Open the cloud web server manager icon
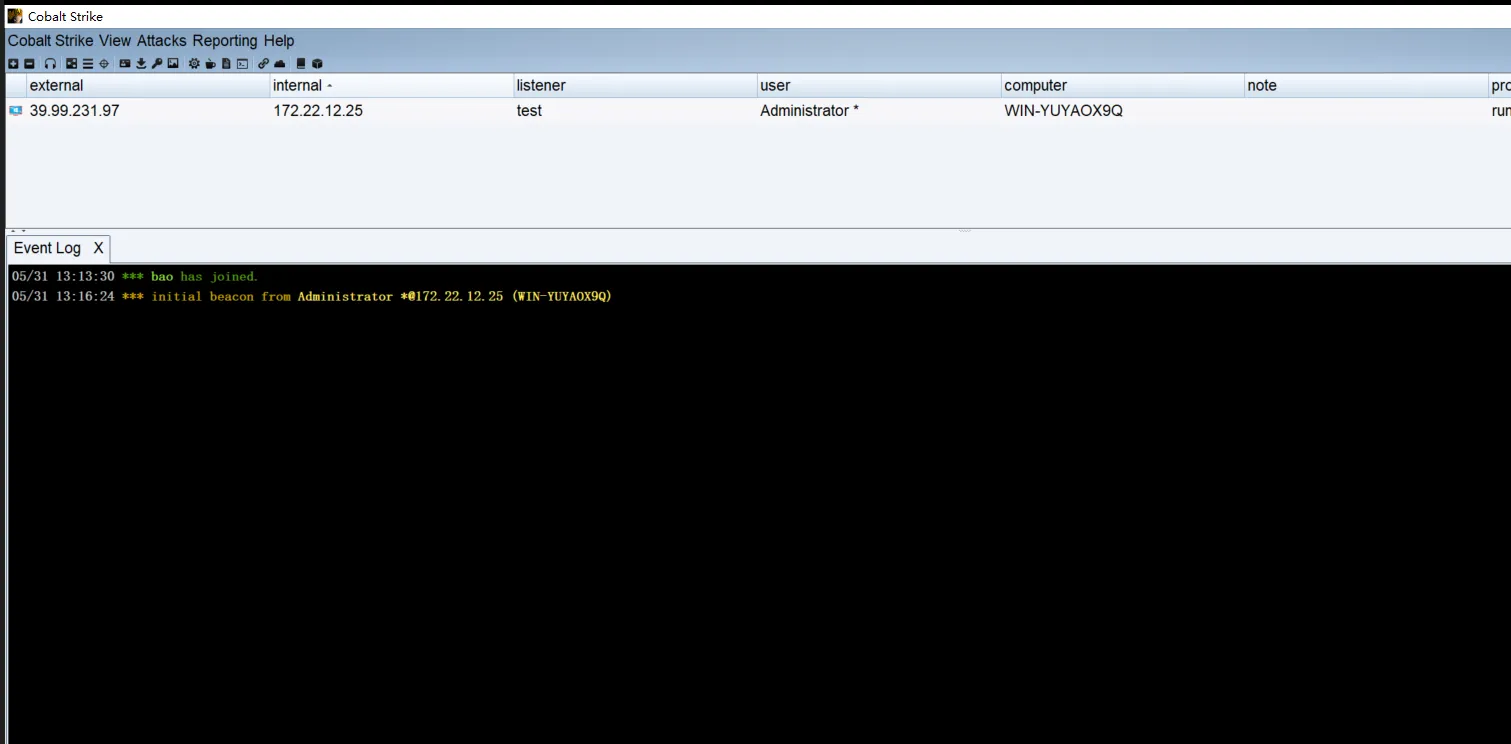Viewport: 1511px width, 744px height. coord(279,64)
